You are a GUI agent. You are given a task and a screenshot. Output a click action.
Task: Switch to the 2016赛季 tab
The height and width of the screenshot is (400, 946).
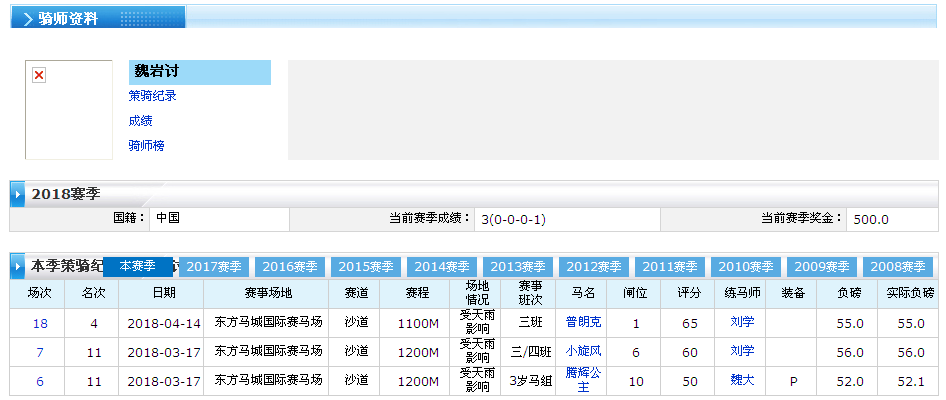(x=291, y=267)
